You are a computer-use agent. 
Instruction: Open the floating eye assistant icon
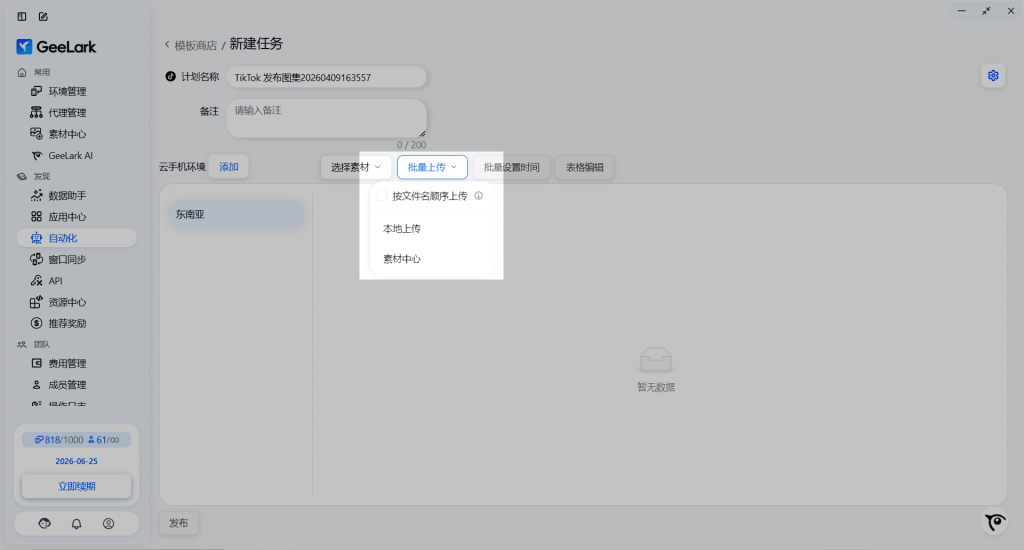click(x=994, y=522)
